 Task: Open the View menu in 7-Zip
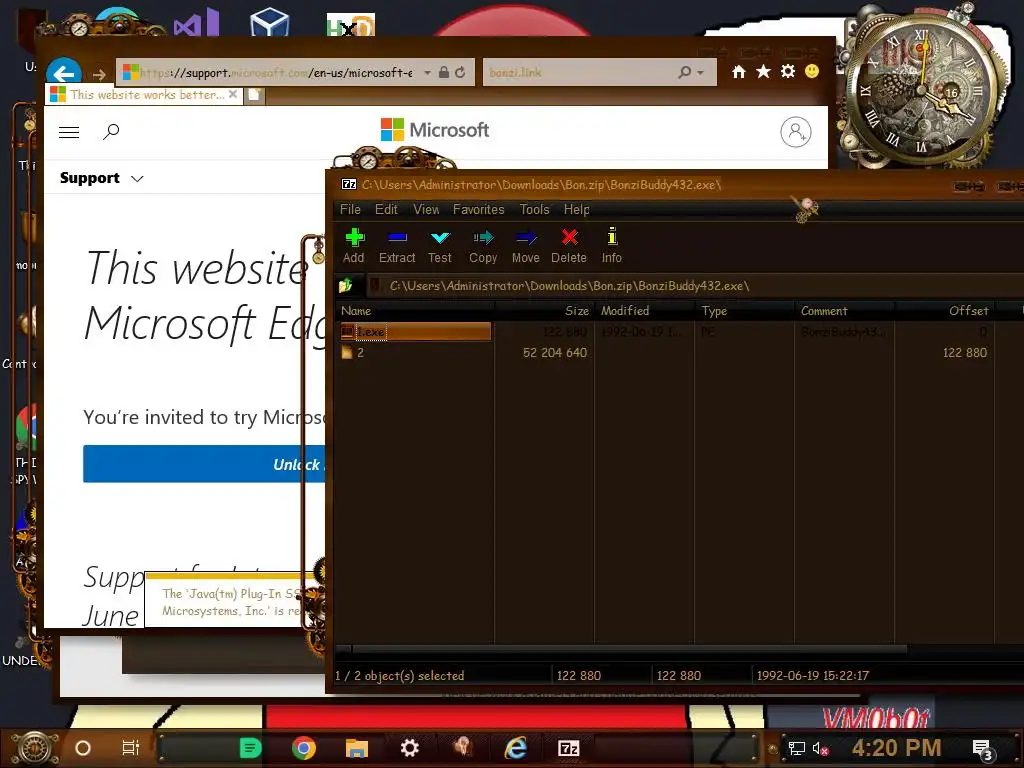[426, 210]
